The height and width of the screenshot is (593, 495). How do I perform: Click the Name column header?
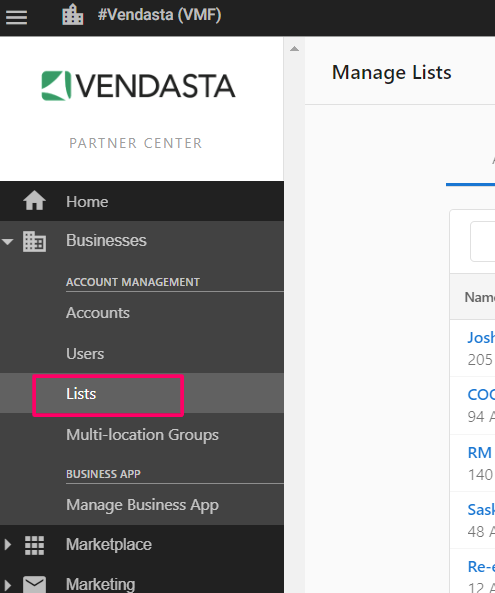(479, 297)
